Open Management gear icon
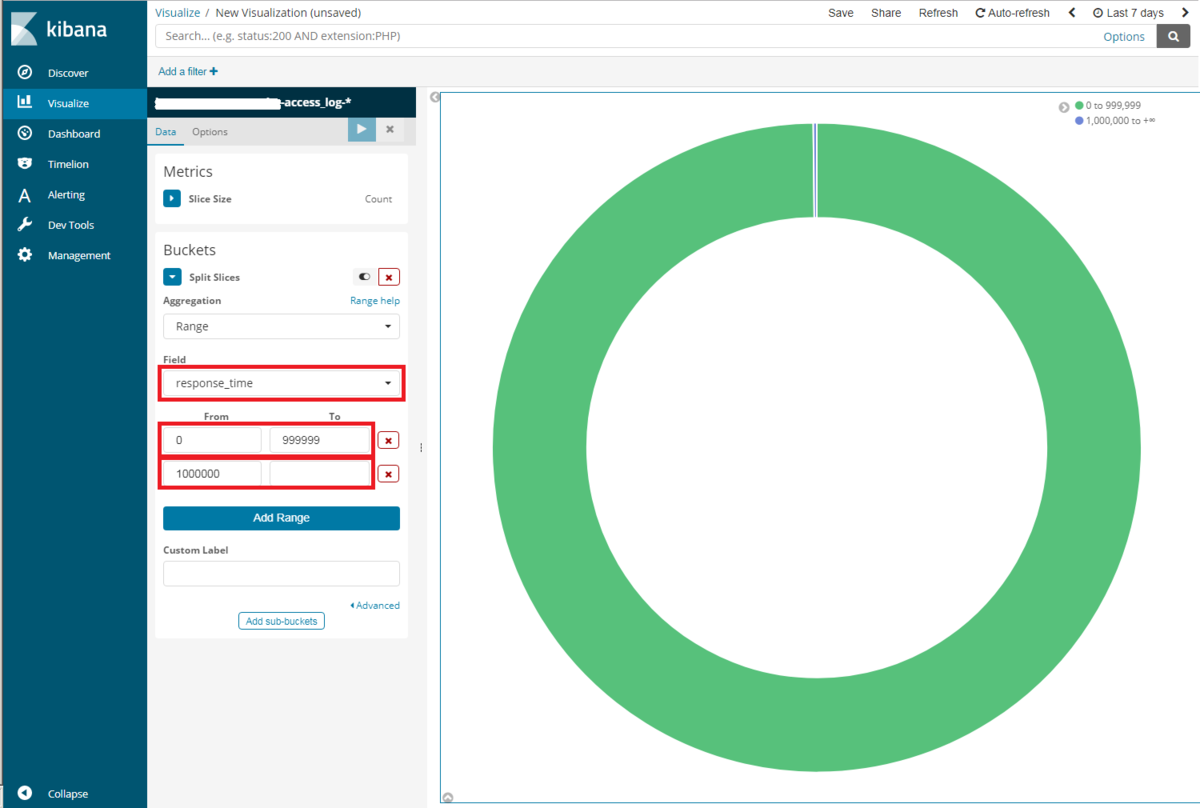This screenshot has height=808, width=1200. click(x=25, y=255)
